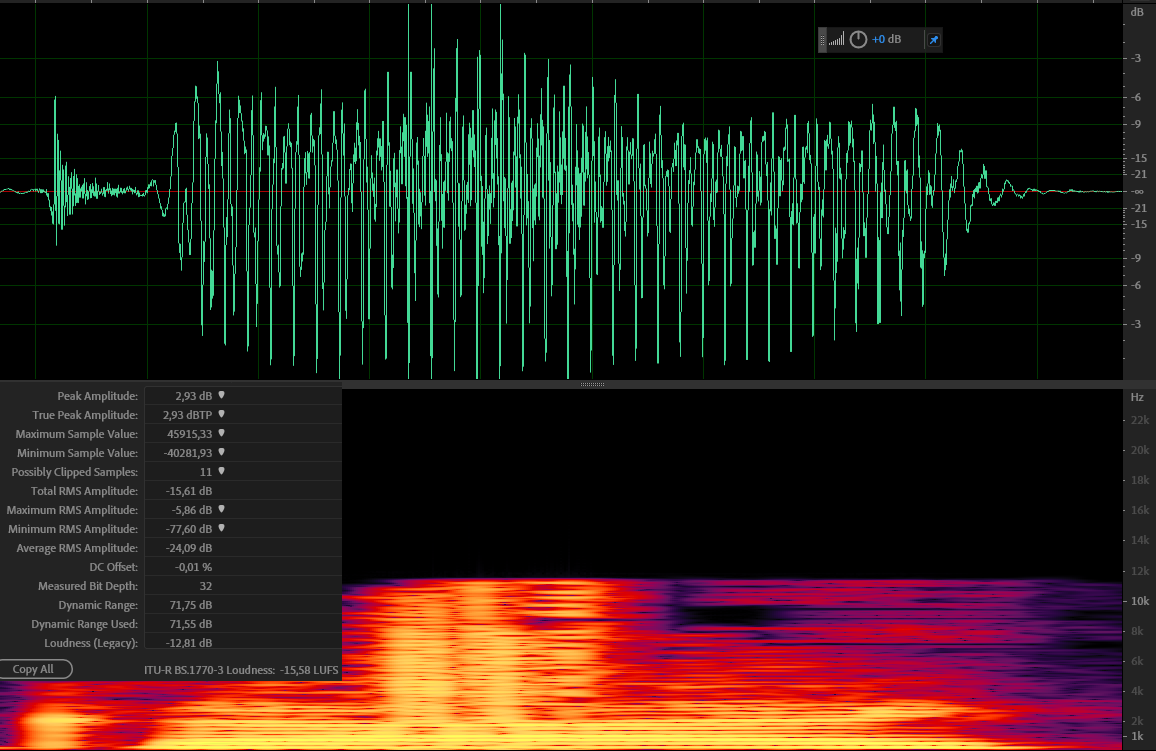Toggle the HUD pin button
1156x751 pixels.
933,40
